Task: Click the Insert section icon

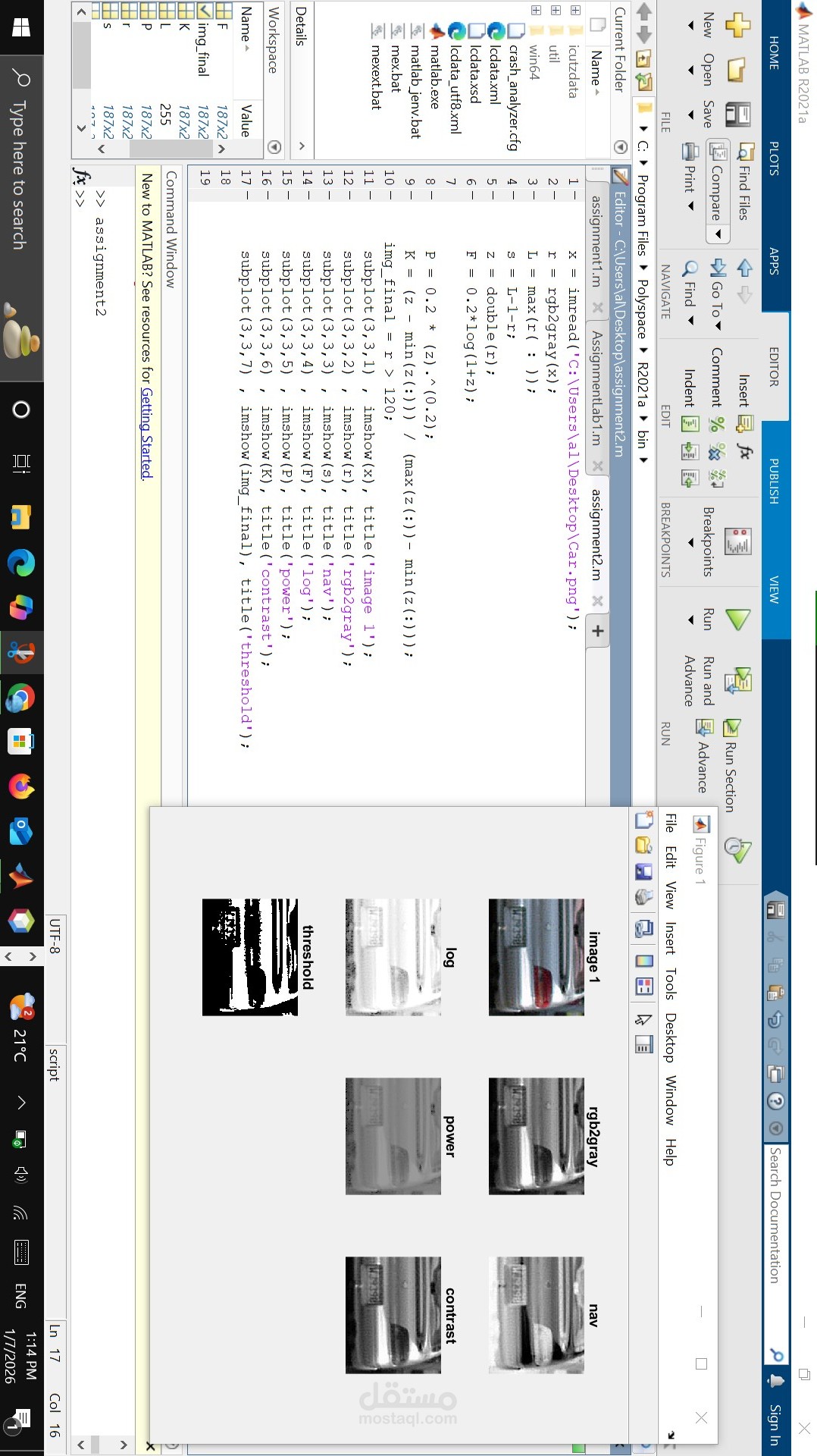Action: tap(744, 423)
